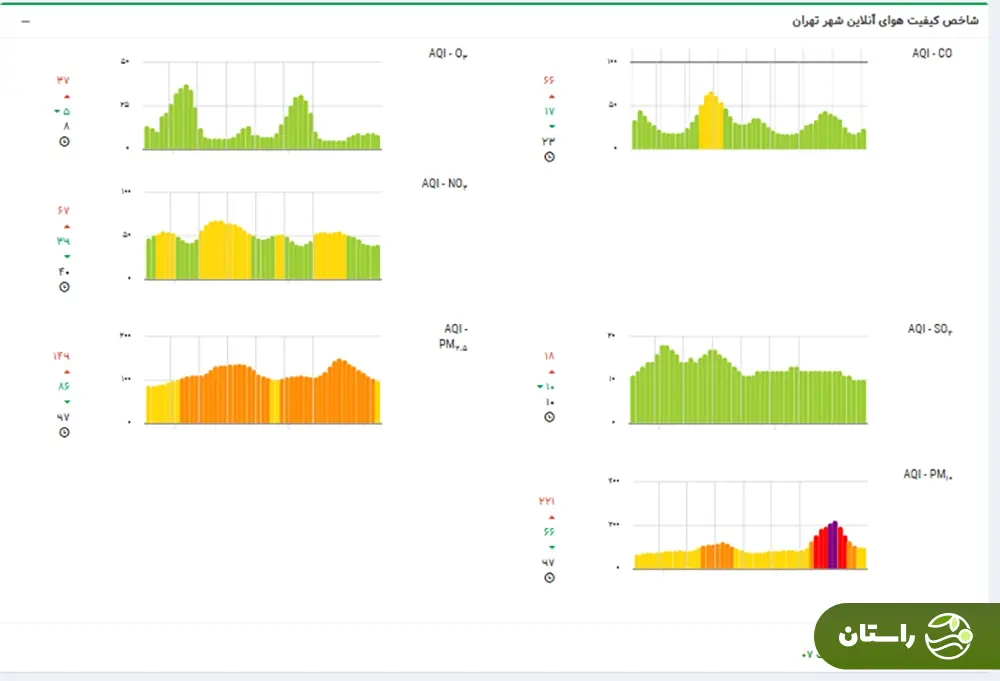Select the AQI - NO₂ chart label
Image resolution: width=1000 pixels, height=681 pixels.
click(x=444, y=184)
